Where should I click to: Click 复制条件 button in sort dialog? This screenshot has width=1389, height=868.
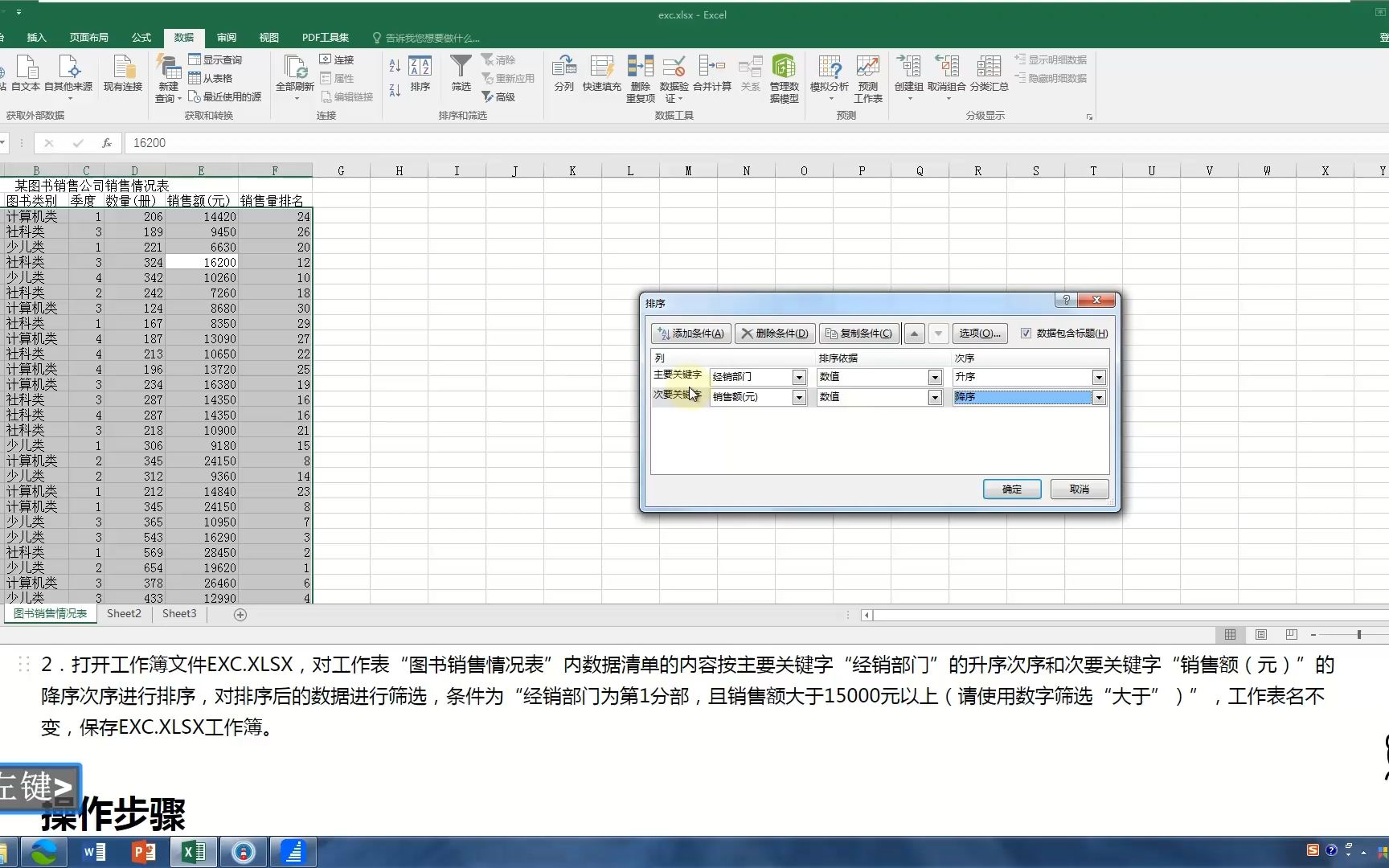859,334
